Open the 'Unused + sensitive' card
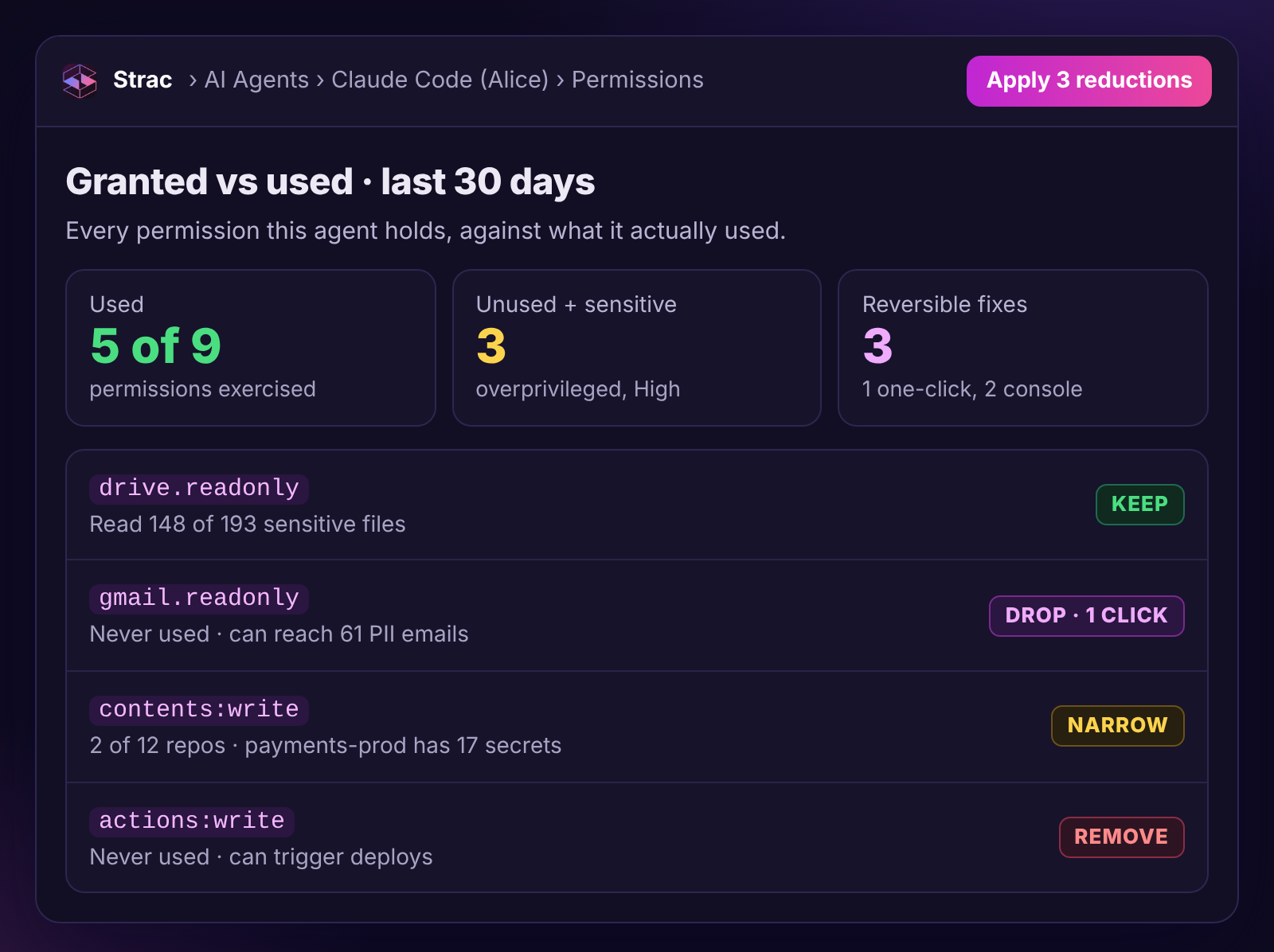 [637, 348]
